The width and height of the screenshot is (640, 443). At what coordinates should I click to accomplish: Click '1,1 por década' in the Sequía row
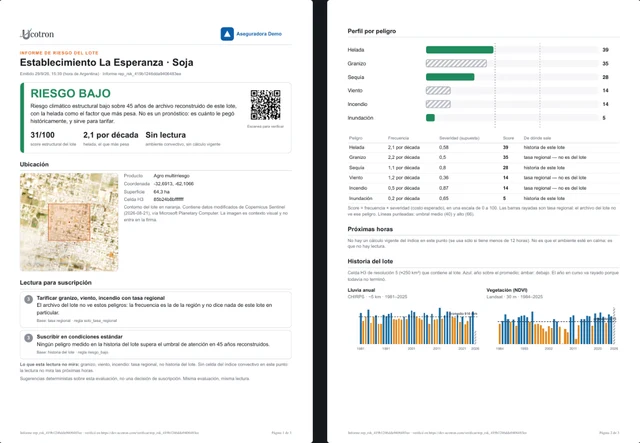point(404,167)
